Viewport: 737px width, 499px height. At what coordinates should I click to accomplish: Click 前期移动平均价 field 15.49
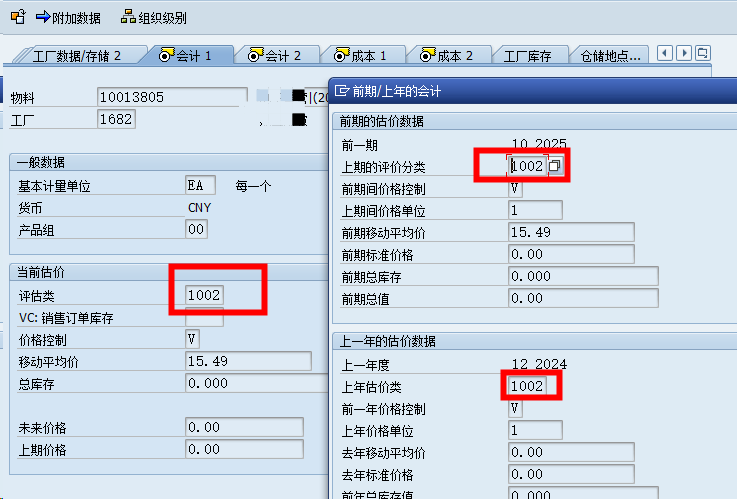tap(571, 232)
